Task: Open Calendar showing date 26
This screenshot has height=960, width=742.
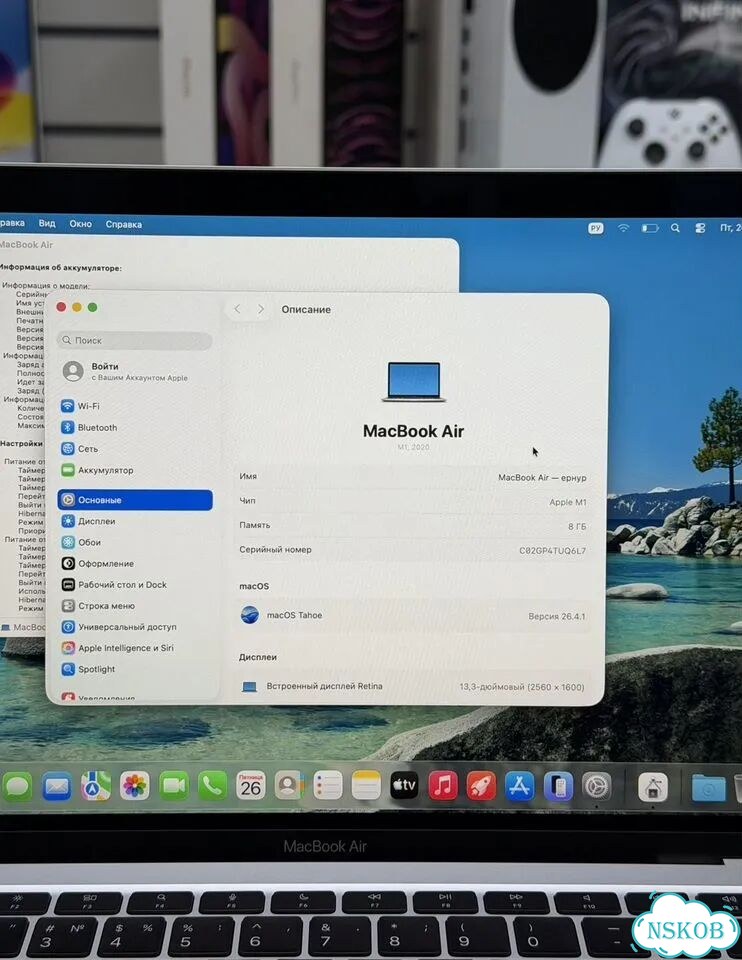Action: pyautogui.click(x=251, y=786)
